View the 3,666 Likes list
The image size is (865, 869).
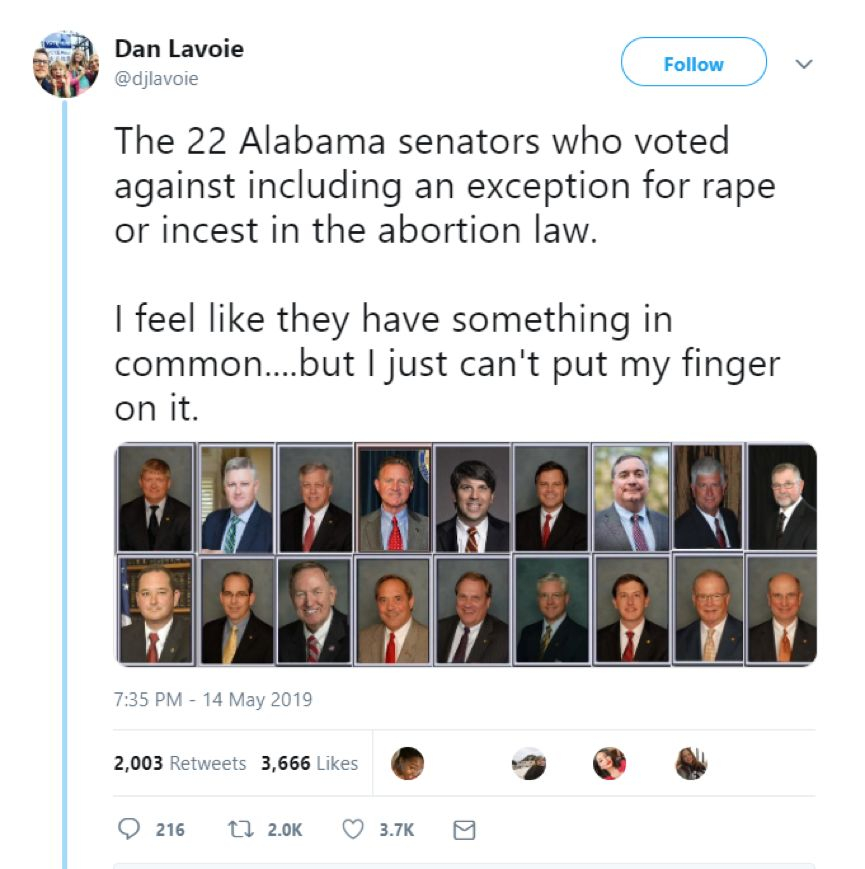pyautogui.click(x=309, y=763)
